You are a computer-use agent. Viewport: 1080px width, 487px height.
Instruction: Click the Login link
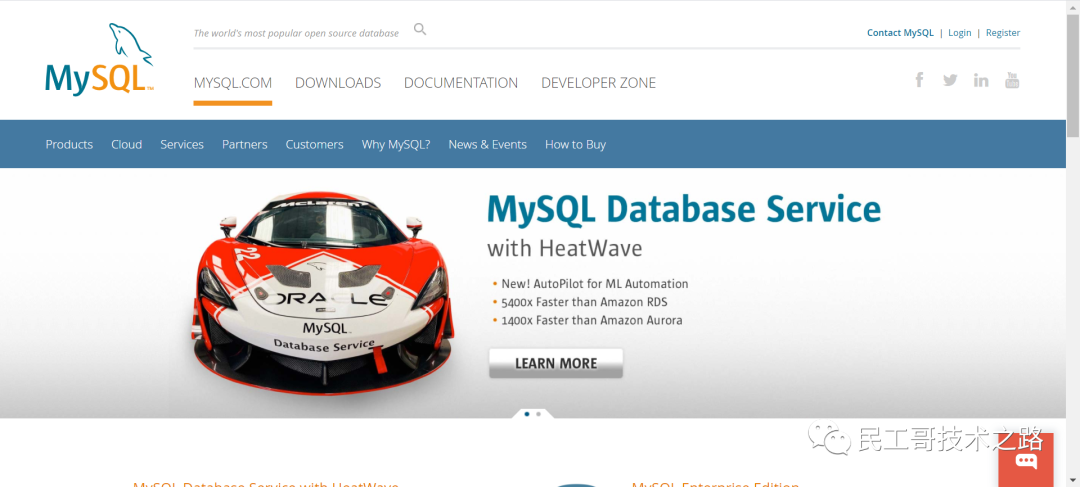(x=959, y=32)
